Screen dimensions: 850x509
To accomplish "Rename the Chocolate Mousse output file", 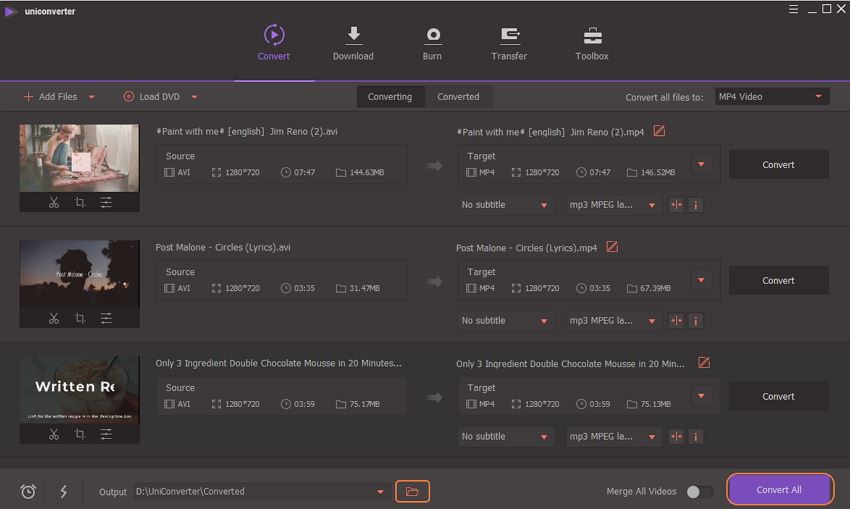I will click(704, 363).
